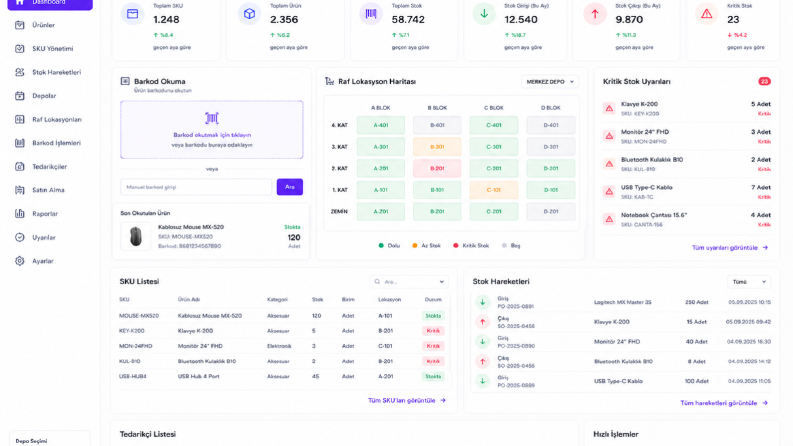The height and width of the screenshot is (446, 793).
Task: Open Ürünler from the sidebar icon
Action: pyautogui.click(x=20, y=25)
